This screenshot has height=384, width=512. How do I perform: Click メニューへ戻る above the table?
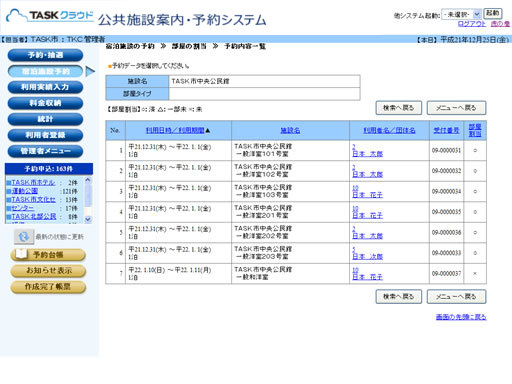(x=456, y=108)
